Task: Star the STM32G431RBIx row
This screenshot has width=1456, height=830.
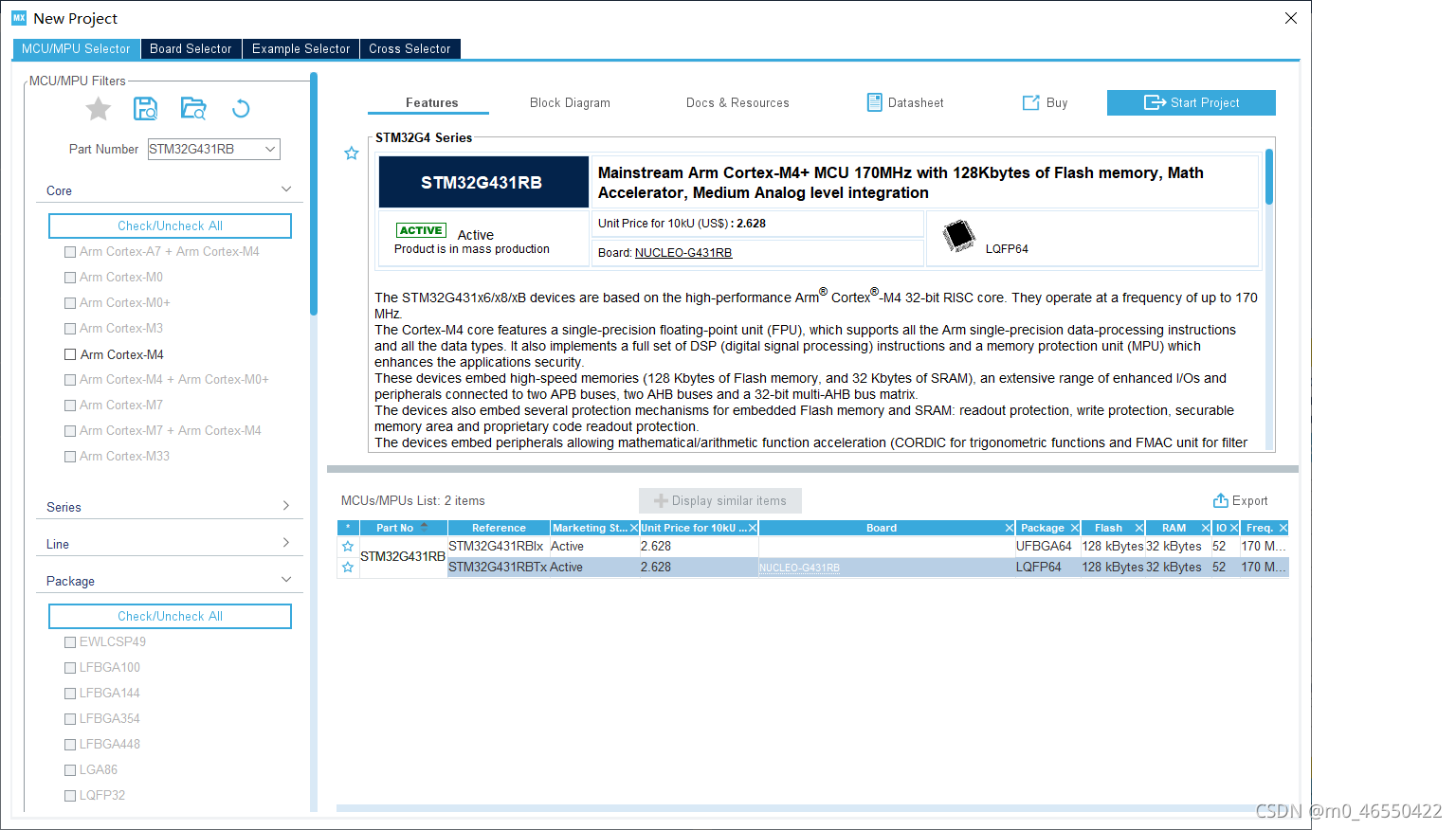Action: pyautogui.click(x=348, y=547)
